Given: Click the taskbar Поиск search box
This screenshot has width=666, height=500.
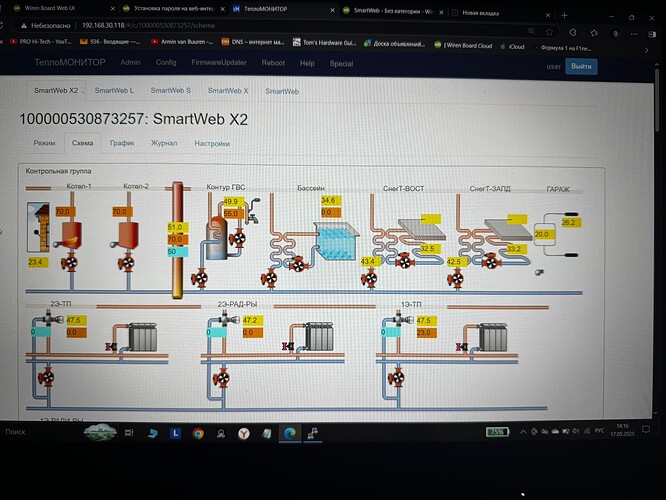Looking at the screenshot, I should 15,432.
